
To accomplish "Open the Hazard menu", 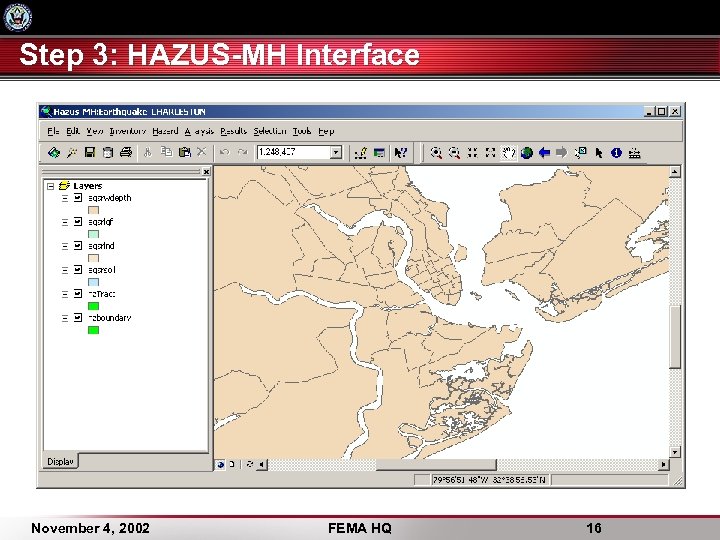I will point(165,131).
